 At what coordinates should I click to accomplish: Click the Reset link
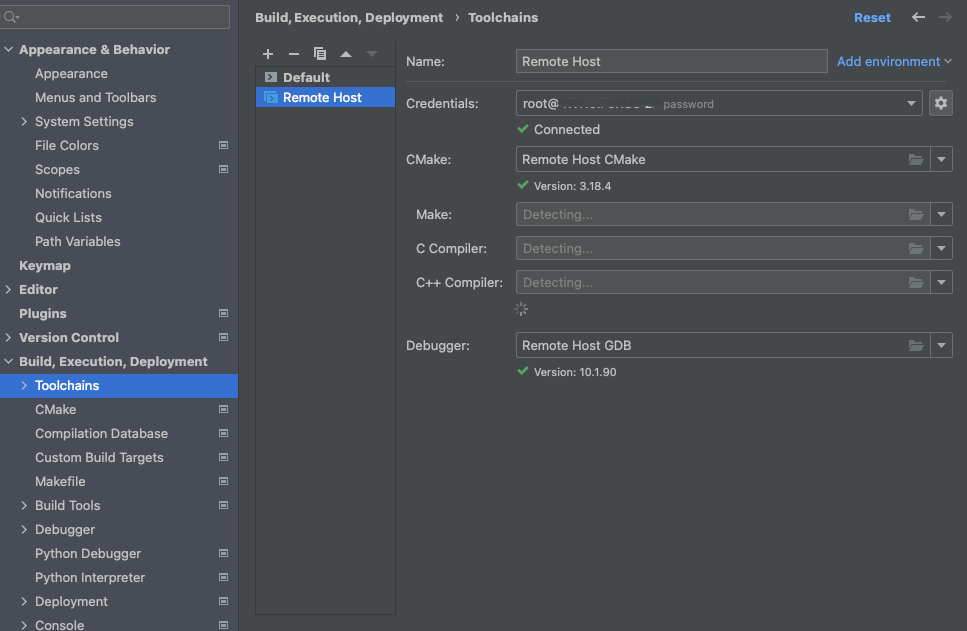pyautogui.click(x=872, y=18)
